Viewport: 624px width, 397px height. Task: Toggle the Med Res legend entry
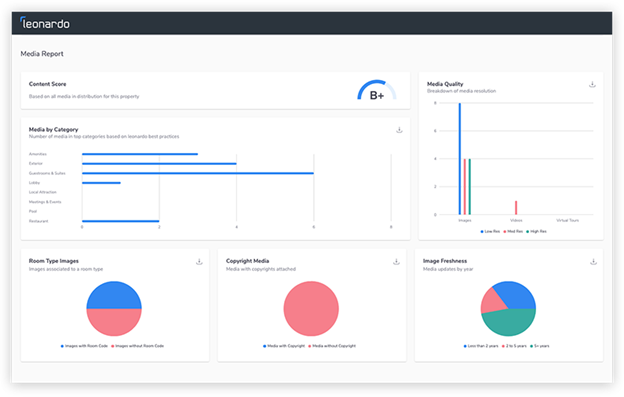coord(513,232)
